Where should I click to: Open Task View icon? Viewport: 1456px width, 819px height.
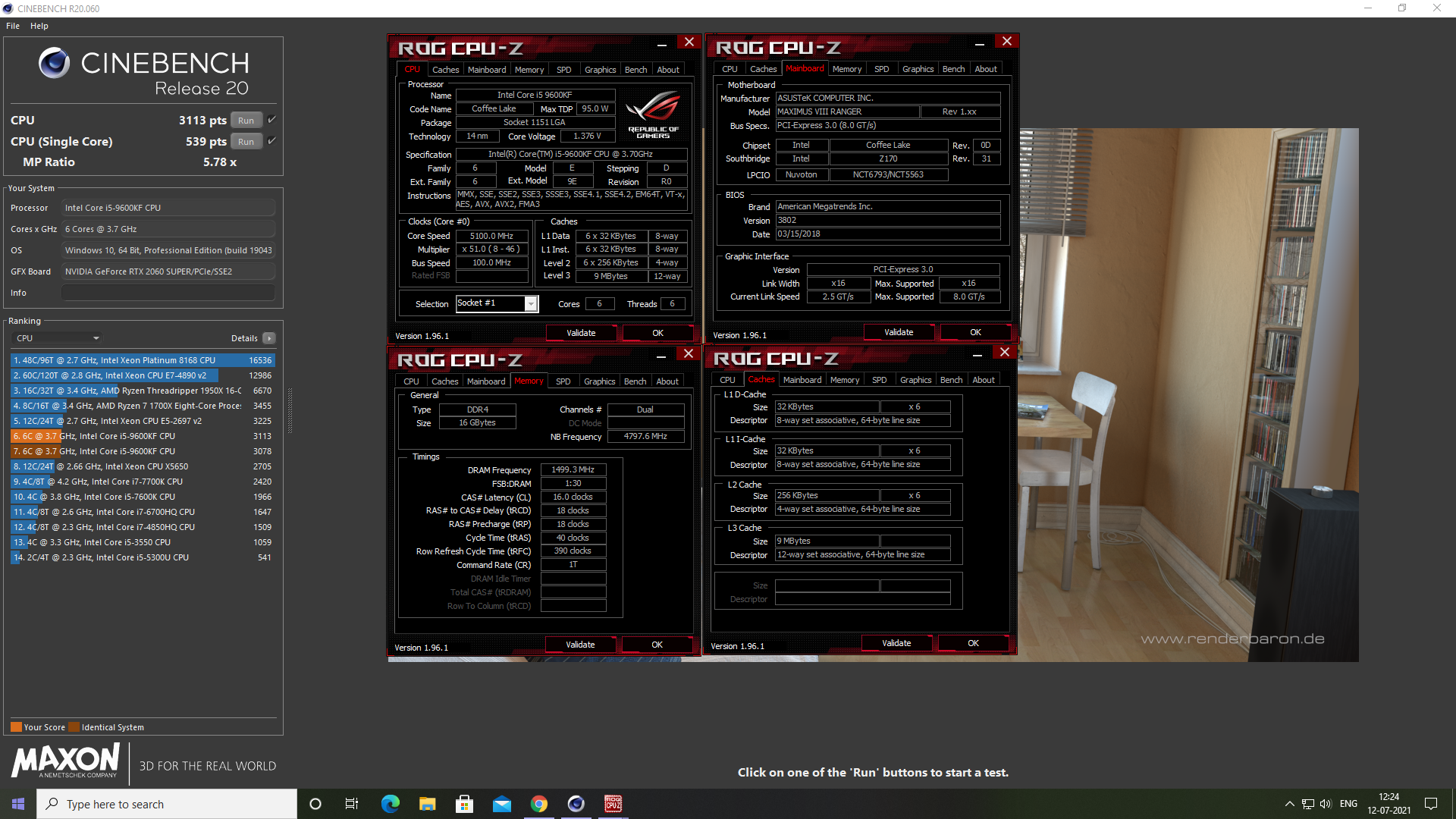(351, 804)
